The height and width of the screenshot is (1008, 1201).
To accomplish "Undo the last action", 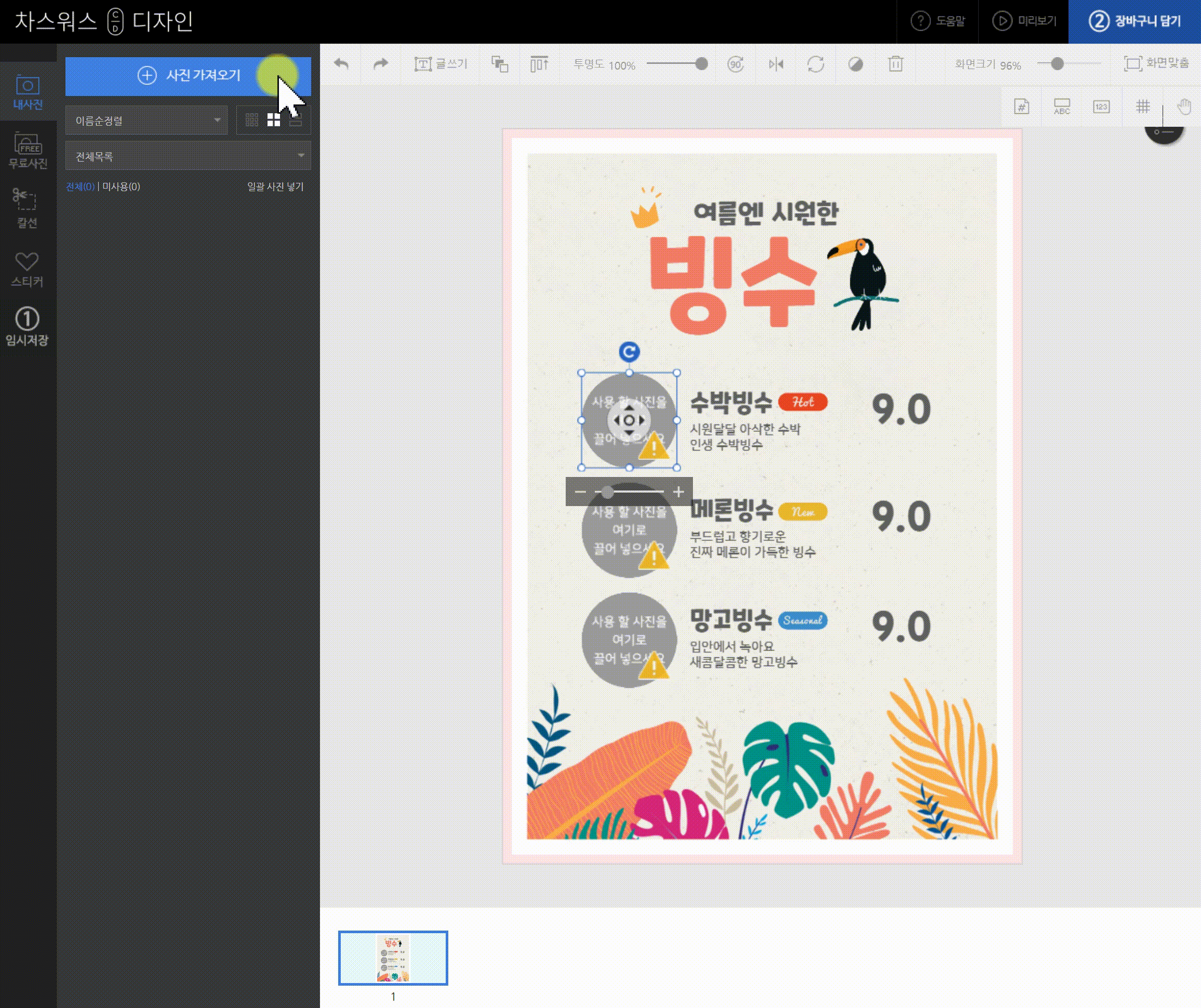I will pos(341,64).
